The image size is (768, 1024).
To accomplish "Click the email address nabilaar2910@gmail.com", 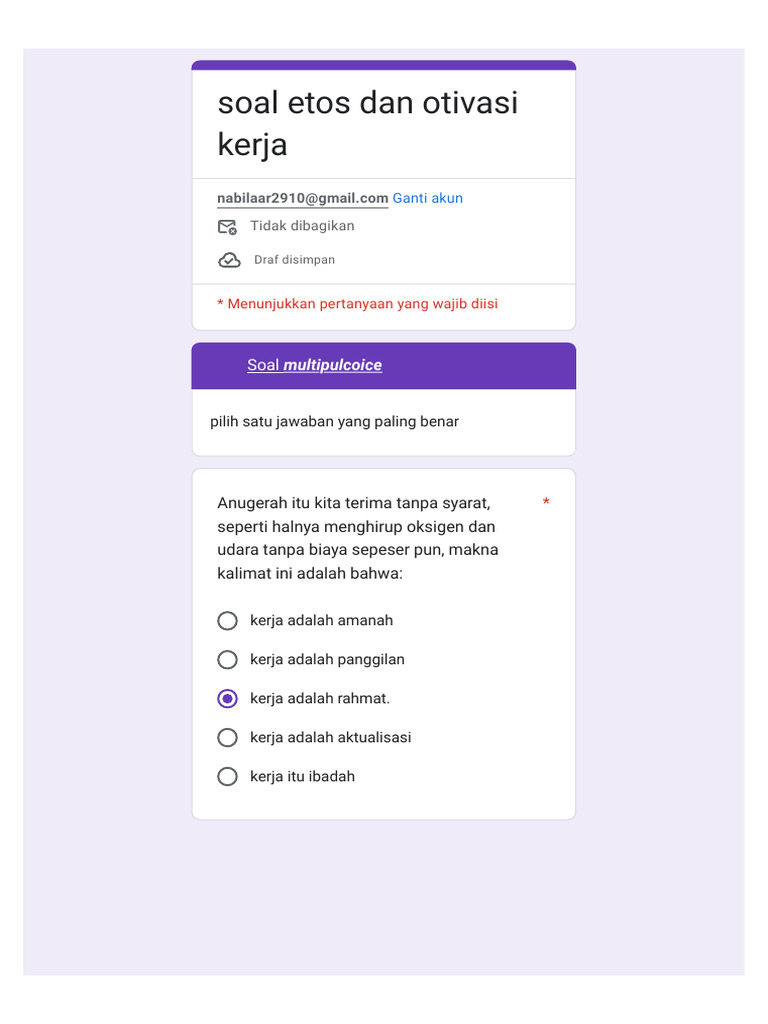I will (x=302, y=198).
